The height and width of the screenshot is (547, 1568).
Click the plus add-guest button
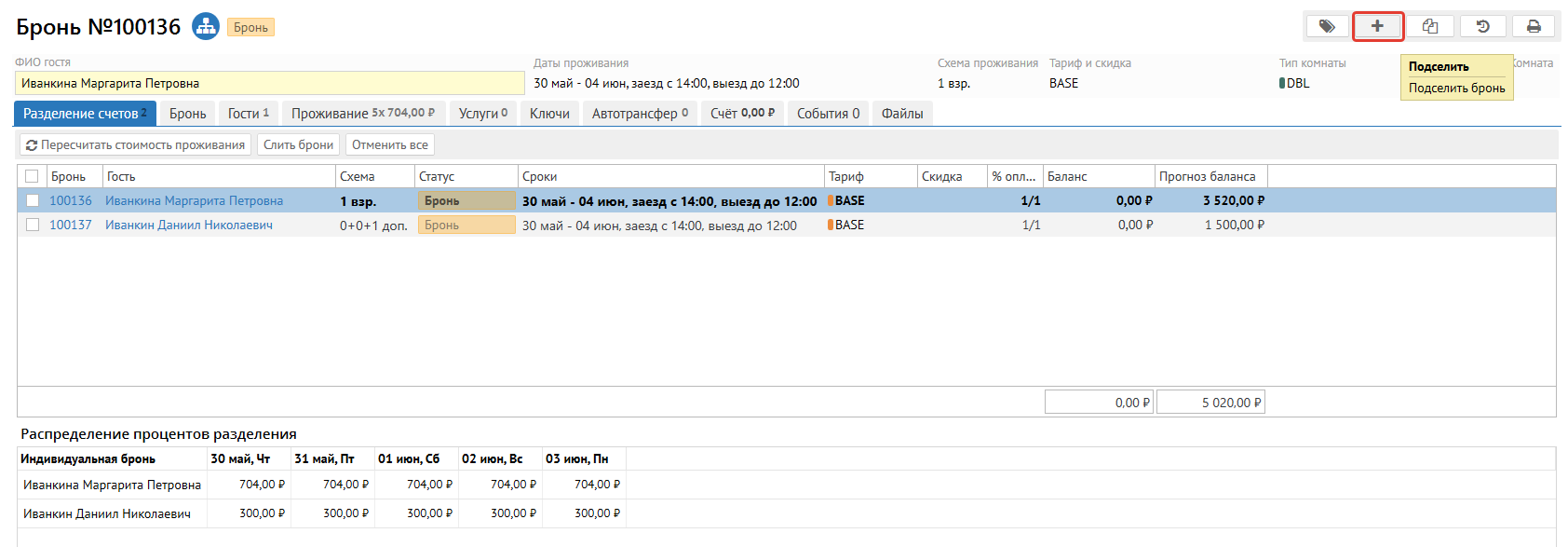(1378, 26)
